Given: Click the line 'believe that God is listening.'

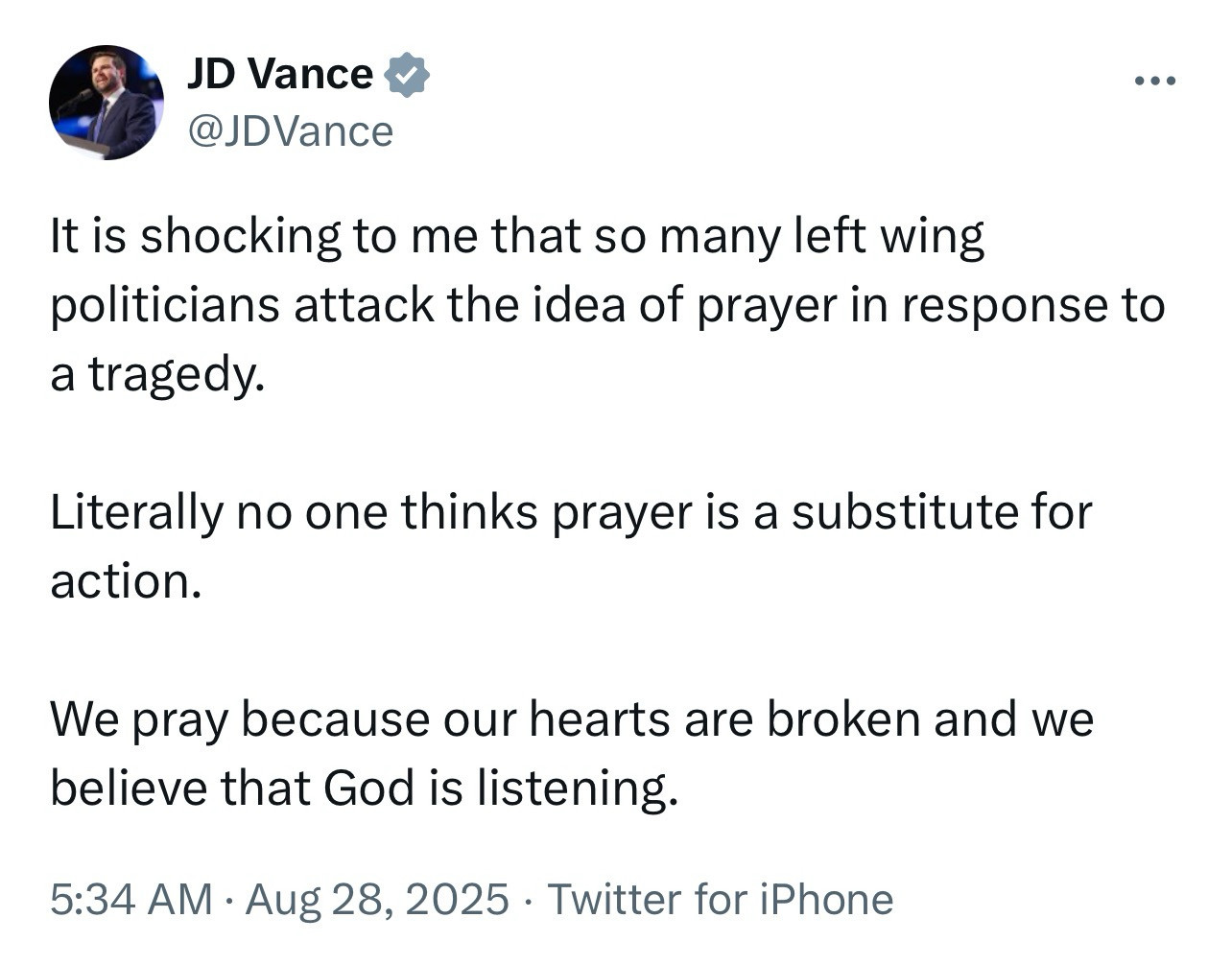Looking at the screenshot, I should point(364,788).
